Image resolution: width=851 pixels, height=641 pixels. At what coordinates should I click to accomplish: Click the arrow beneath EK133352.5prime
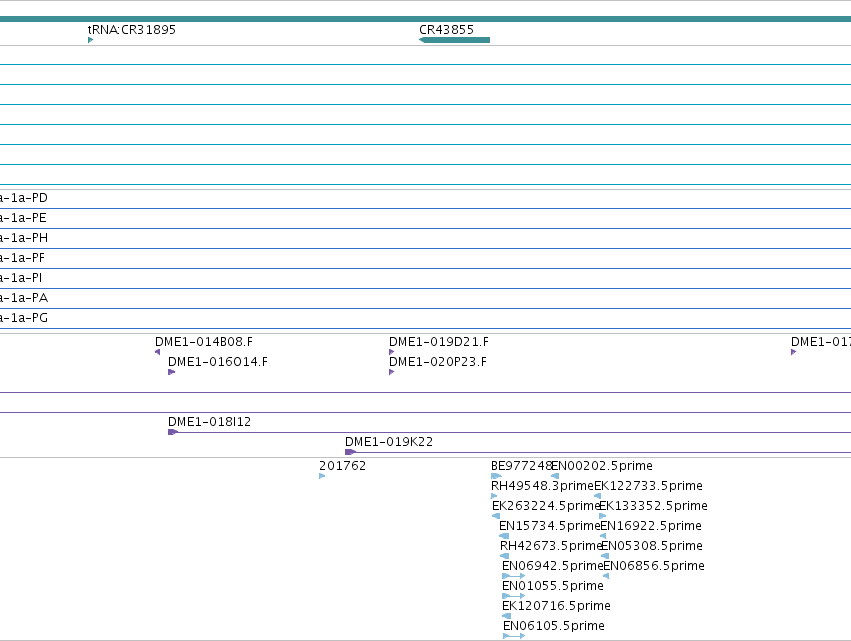[602, 516]
